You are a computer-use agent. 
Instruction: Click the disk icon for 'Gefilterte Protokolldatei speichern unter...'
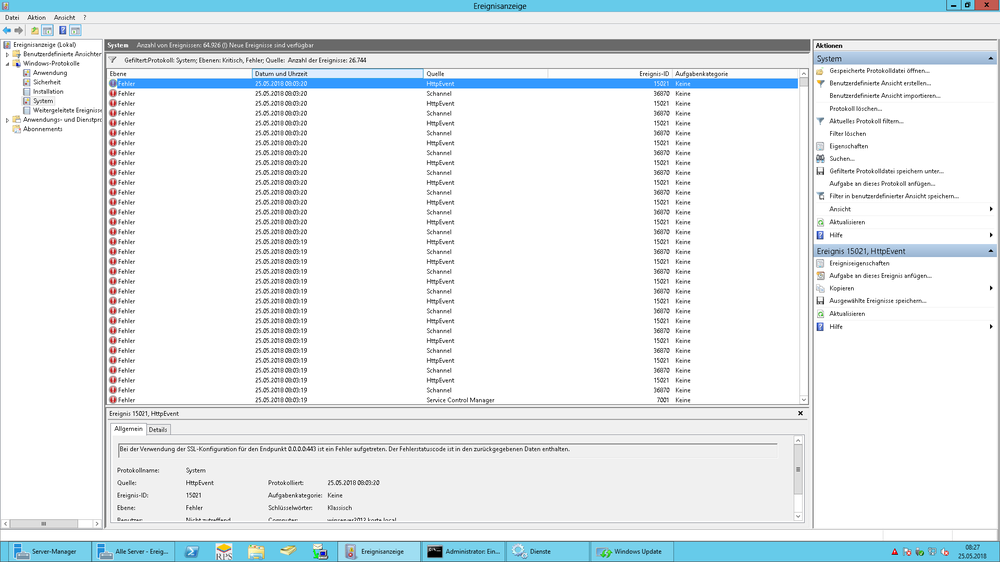coord(820,171)
